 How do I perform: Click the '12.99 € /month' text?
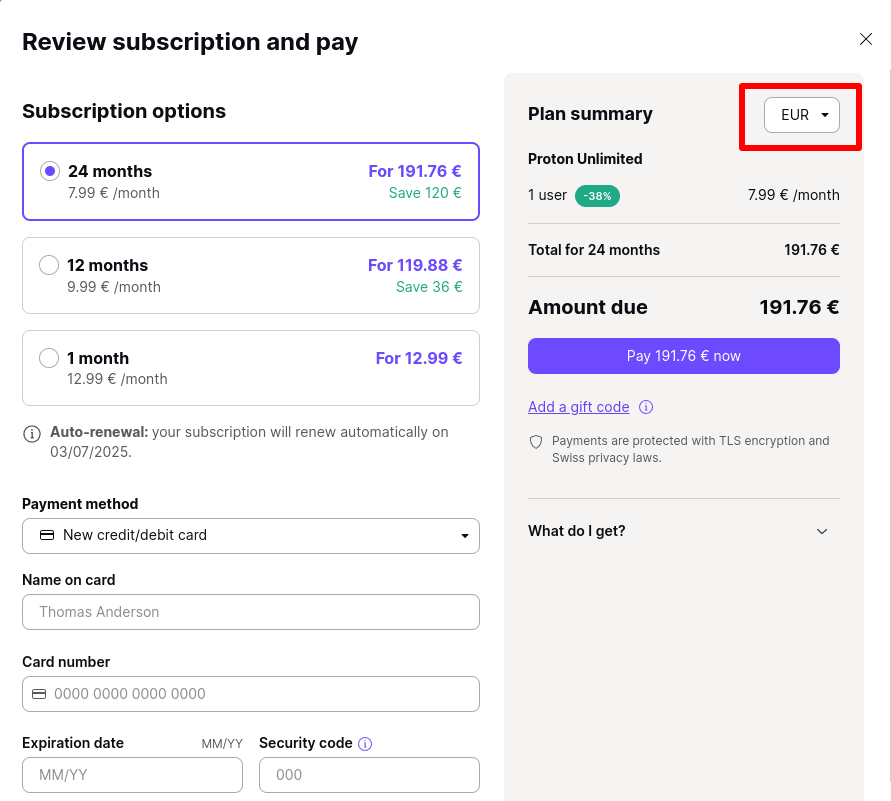click(x=117, y=379)
